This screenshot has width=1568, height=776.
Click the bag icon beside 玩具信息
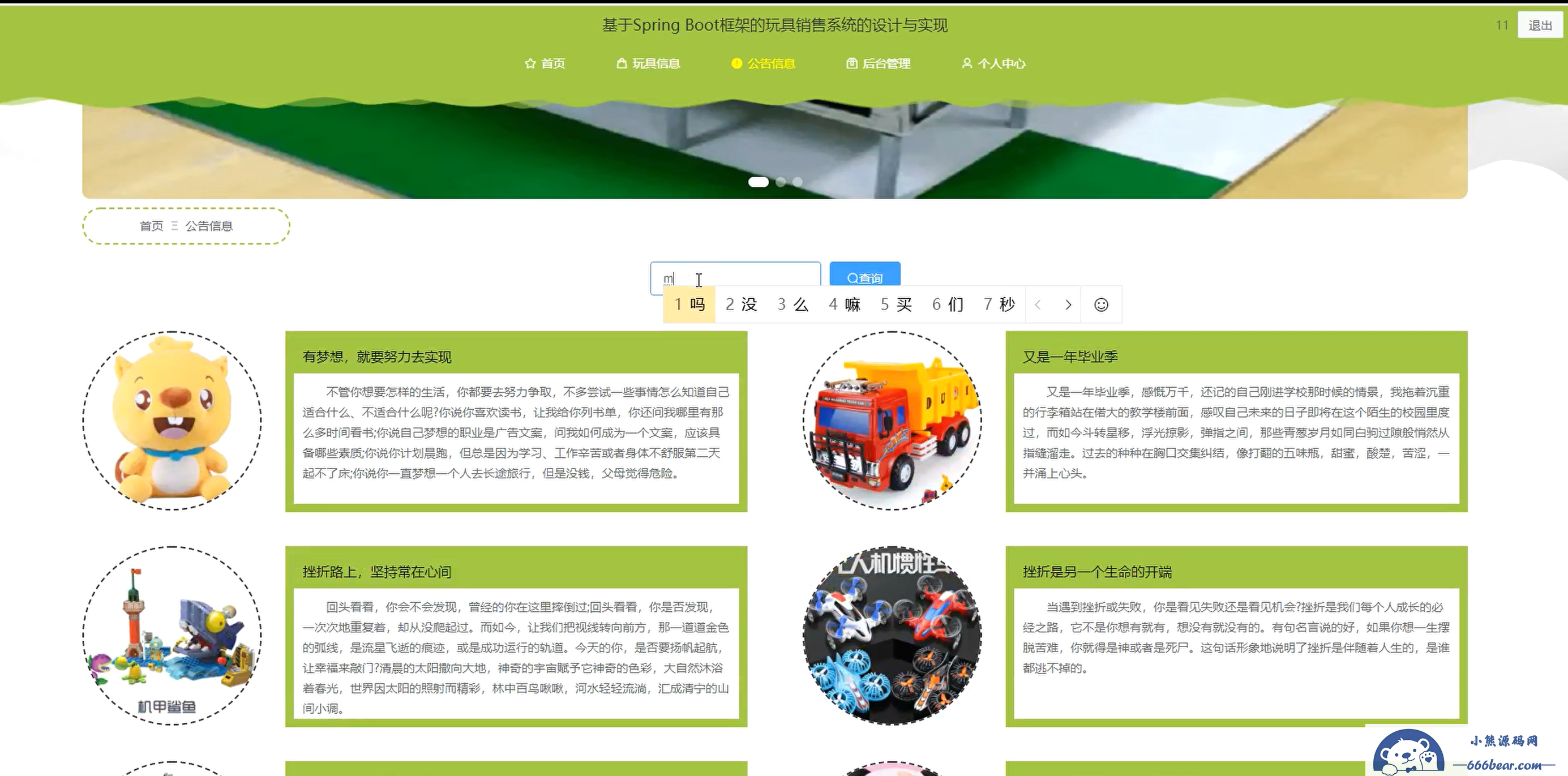(x=622, y=63)
